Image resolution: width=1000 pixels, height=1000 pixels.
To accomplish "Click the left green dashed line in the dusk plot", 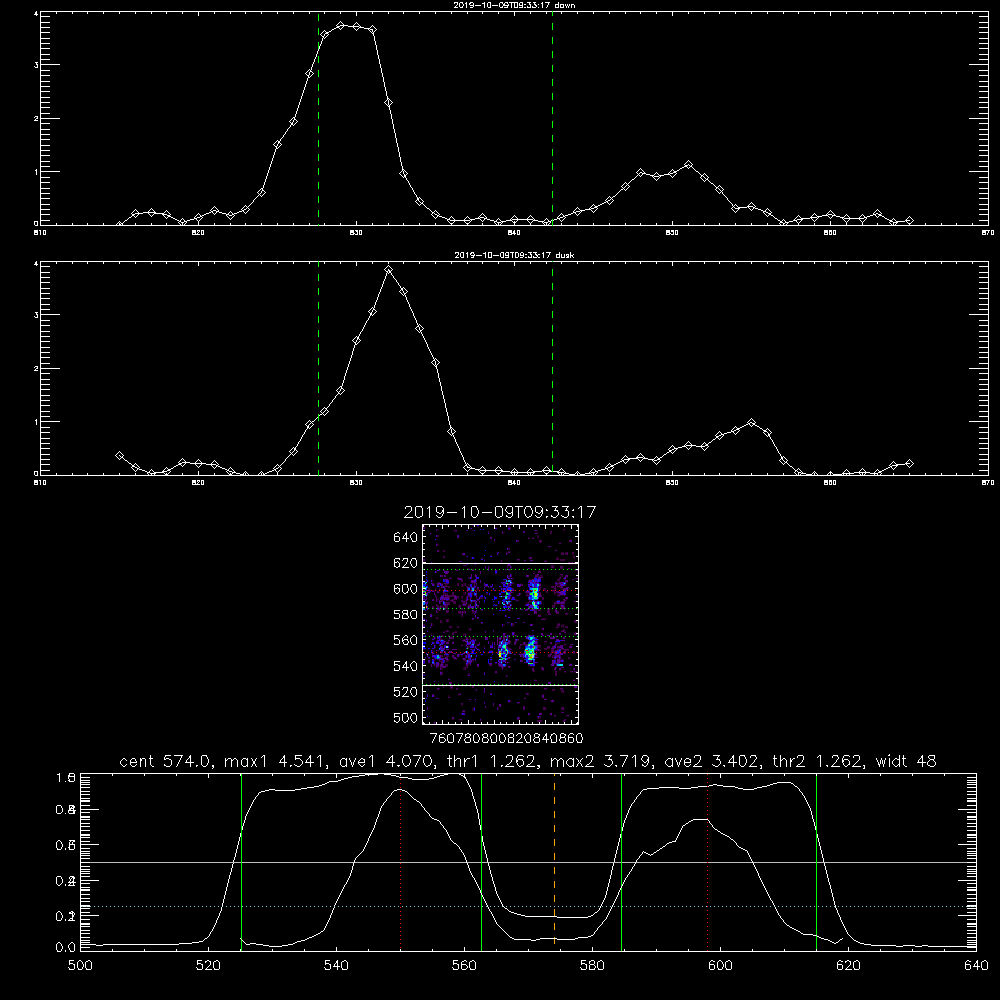I will coord(318,368).
